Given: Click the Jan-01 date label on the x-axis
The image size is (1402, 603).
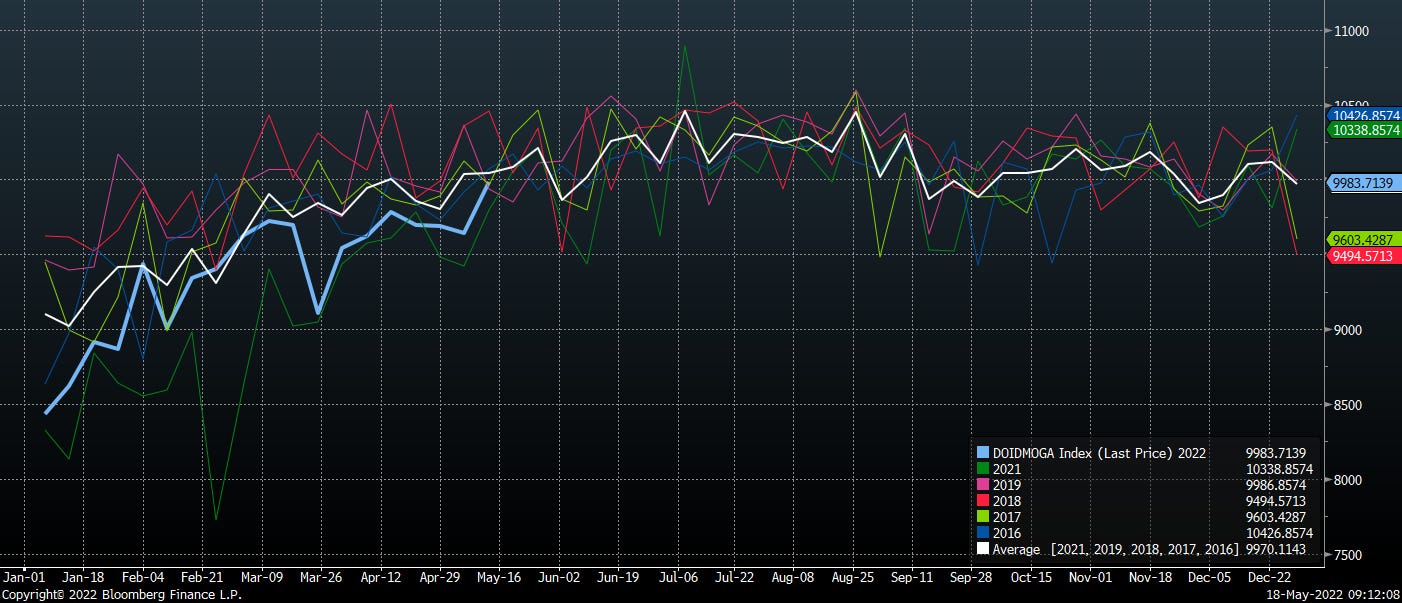Looking at the screenshot, I should (24, 578).
